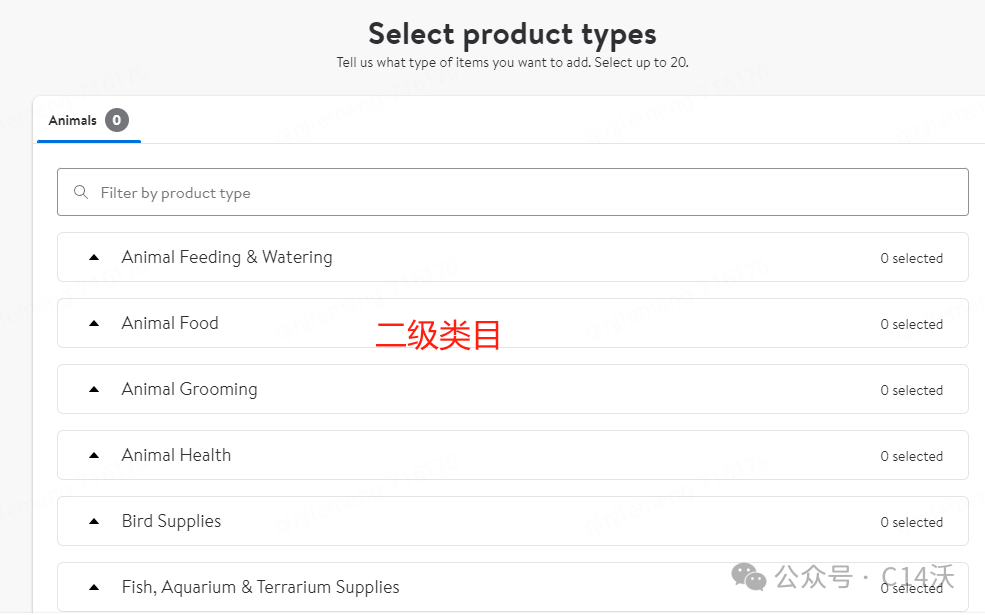Expand Animal Feeding & Watering arrow

(x=94, y=257)
